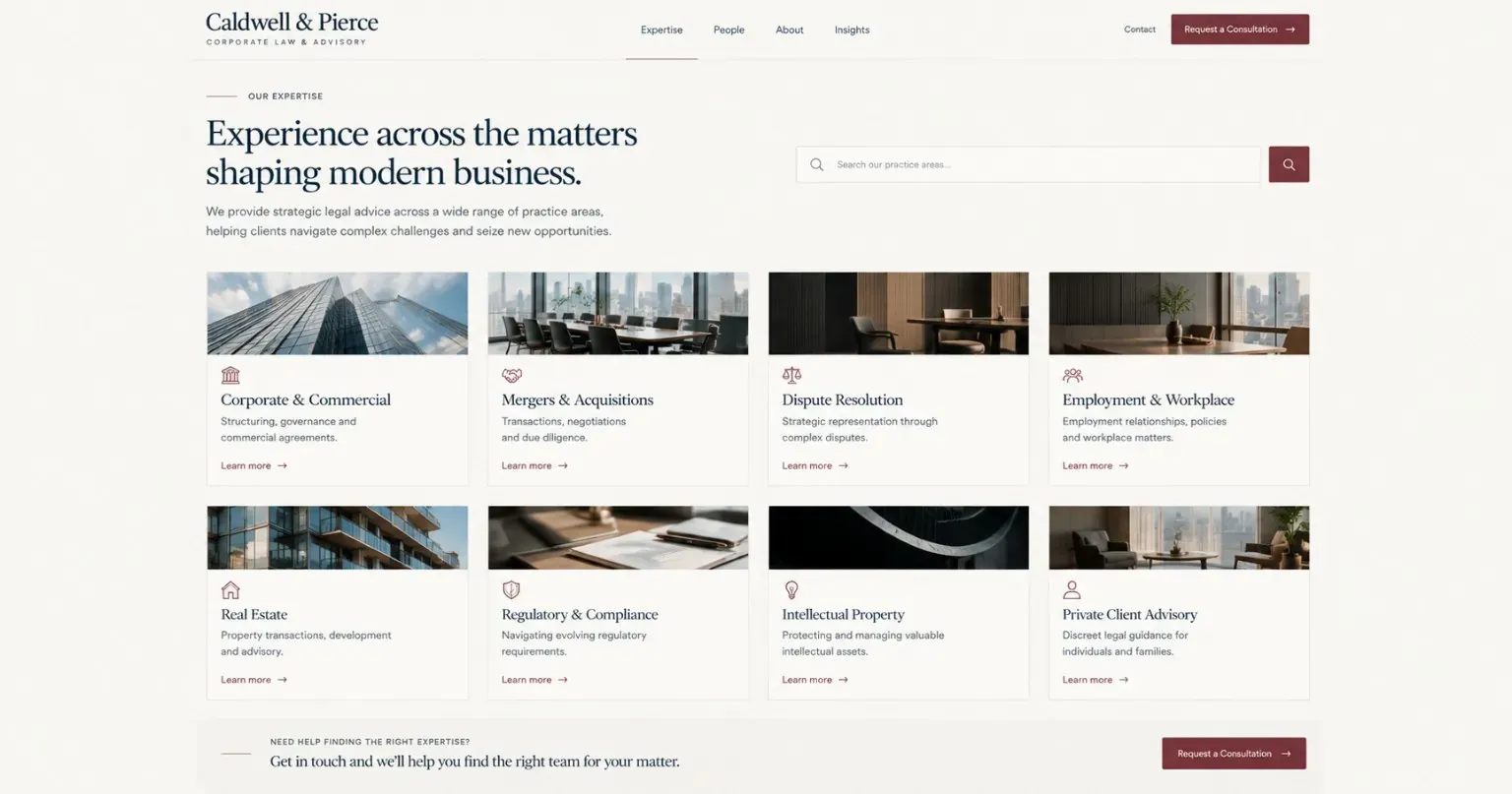This screenshot has width=1512, height=794.
Task: Click the Caldwell & Pierce logo
Action: [x=291, y=29]
